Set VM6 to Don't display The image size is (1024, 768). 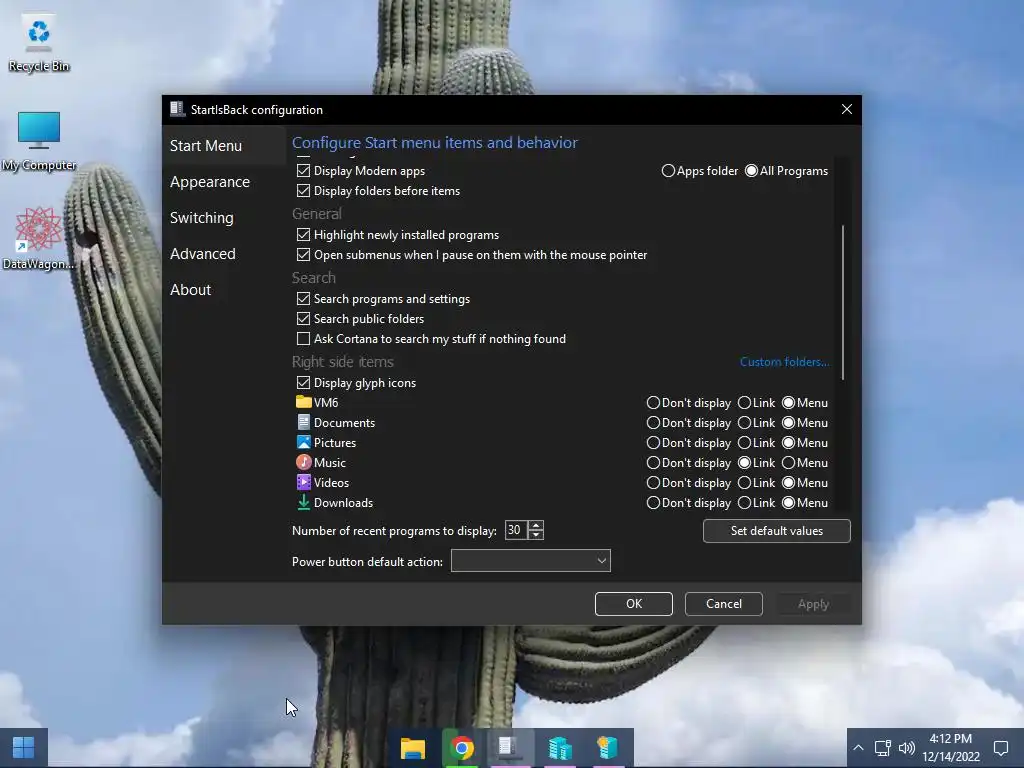(653, 403)
